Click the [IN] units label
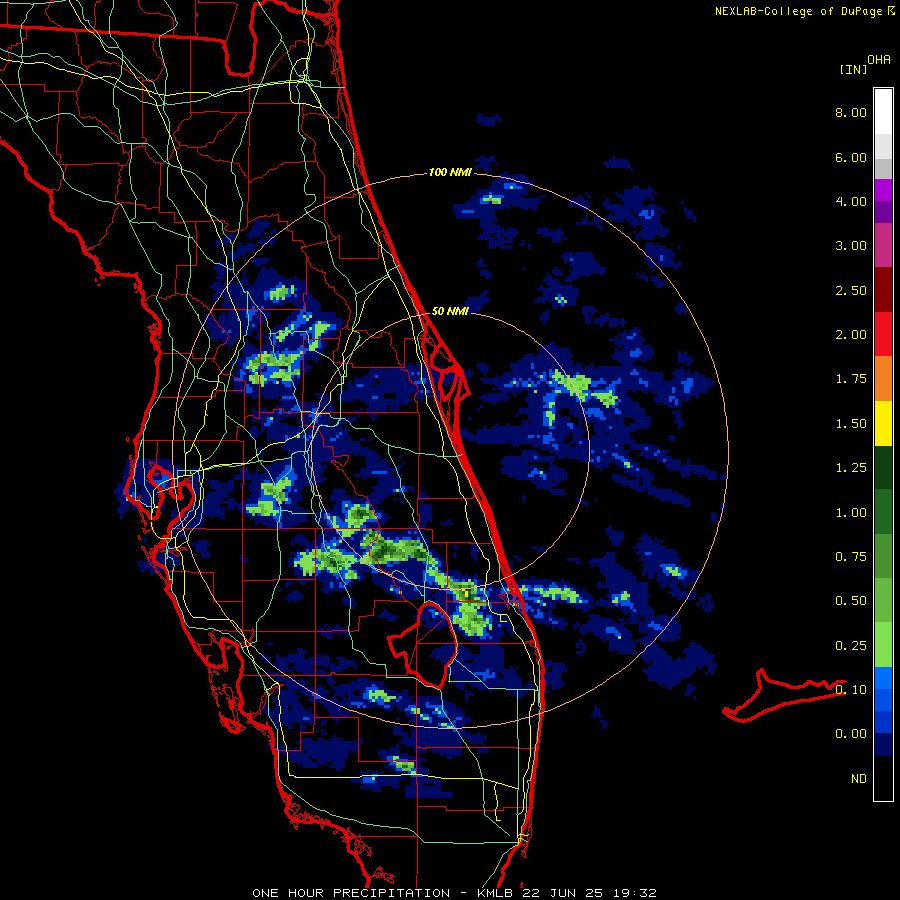Image resolution: width=900 pixels, height=900 pixels. point(854,69)
